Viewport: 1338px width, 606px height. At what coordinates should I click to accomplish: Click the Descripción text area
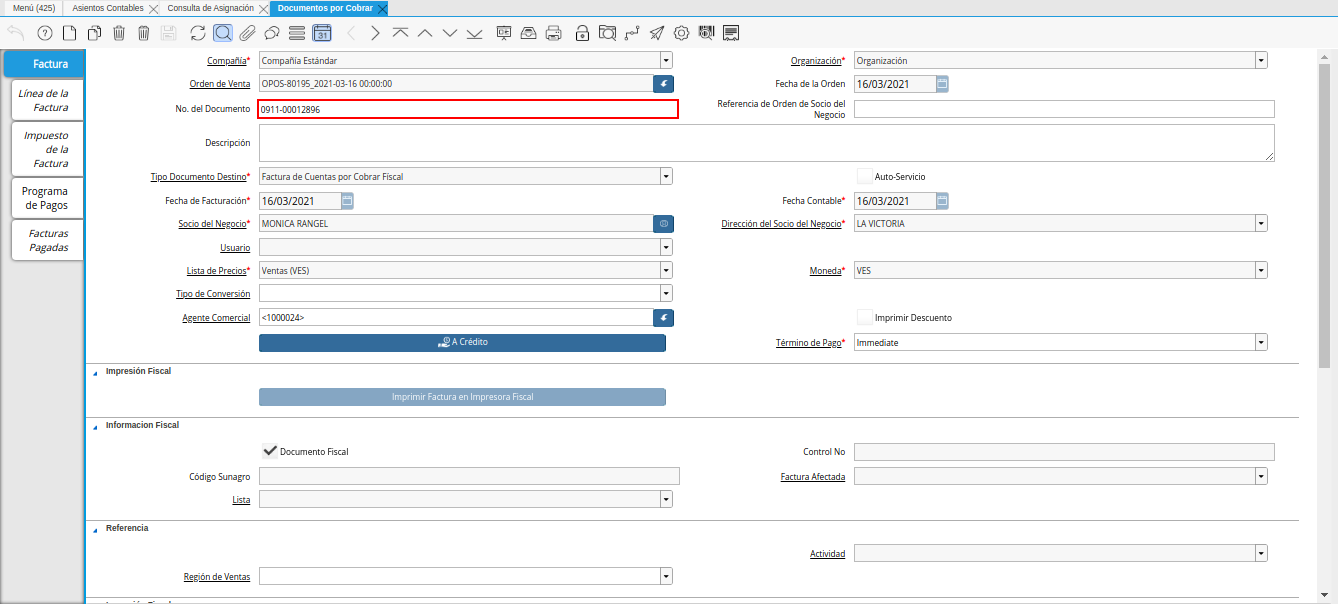[x=766, y=143]
